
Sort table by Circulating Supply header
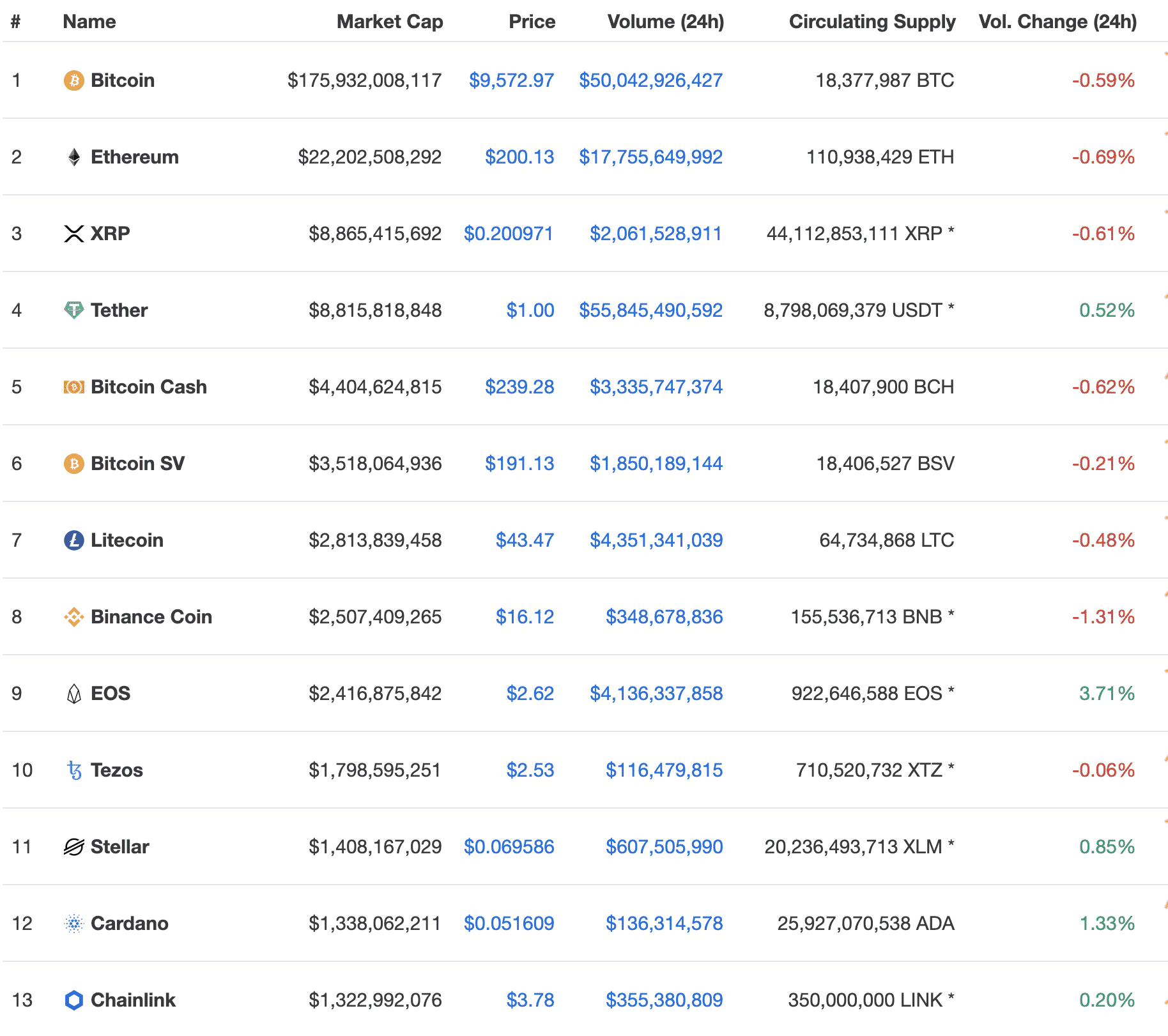[x=872, y=22]
